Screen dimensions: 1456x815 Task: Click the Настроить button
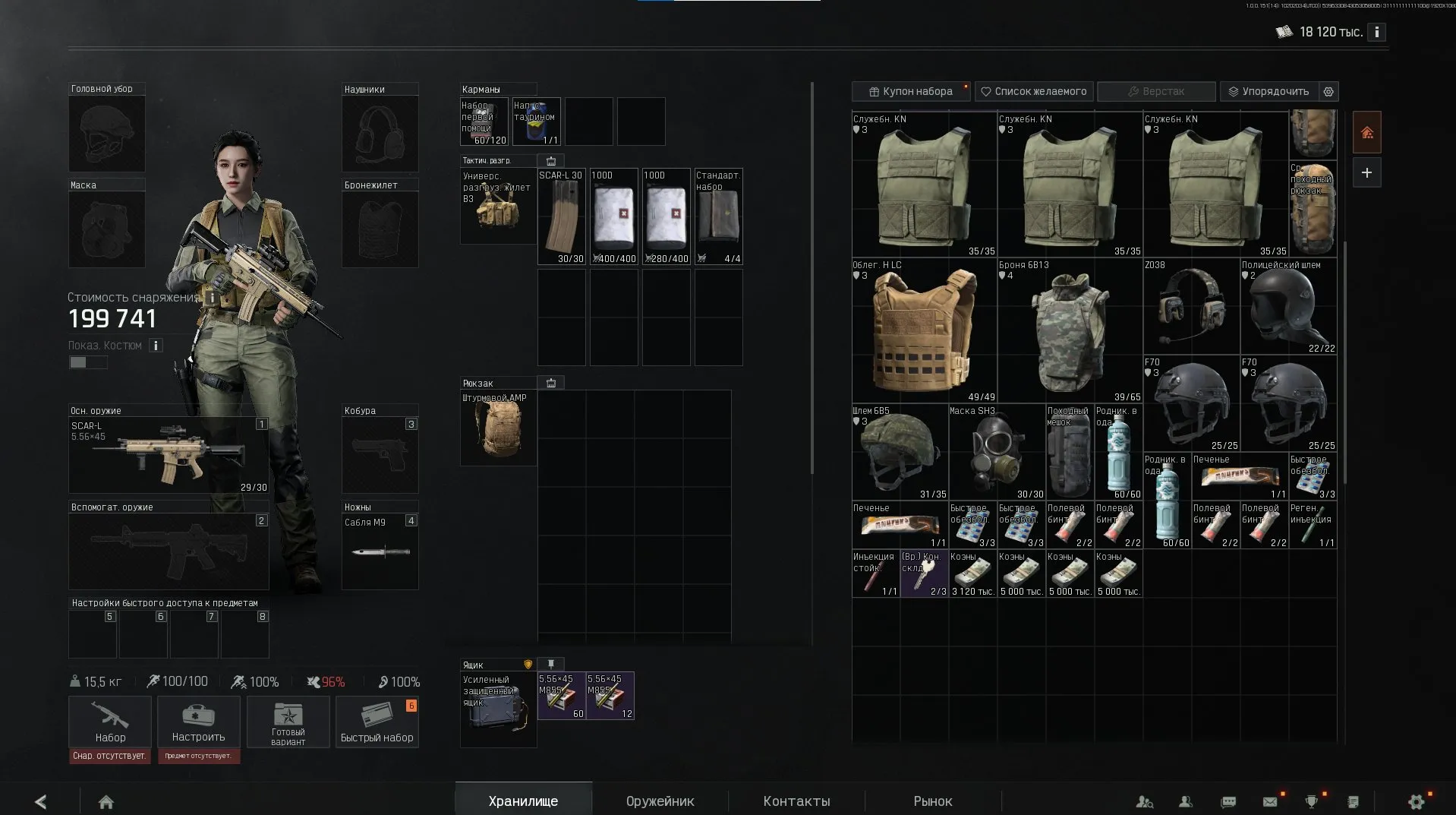click(x=198, y=722)
